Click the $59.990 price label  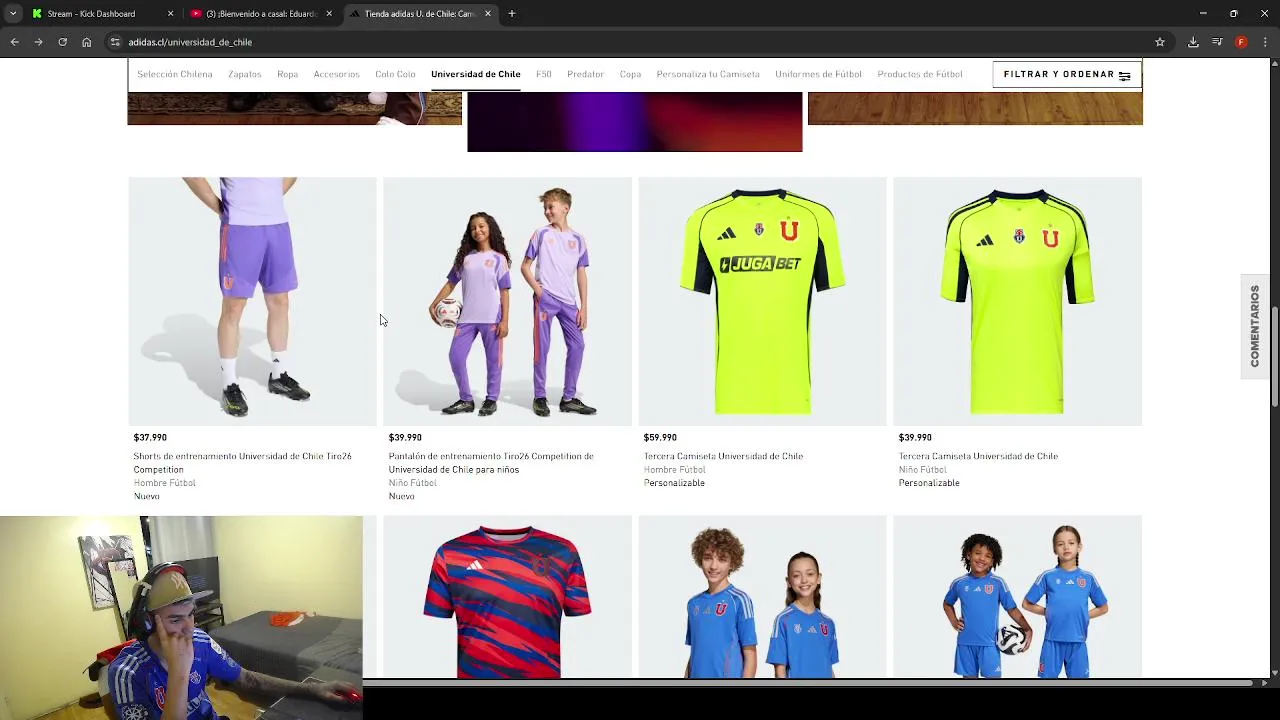pos(660,437)
